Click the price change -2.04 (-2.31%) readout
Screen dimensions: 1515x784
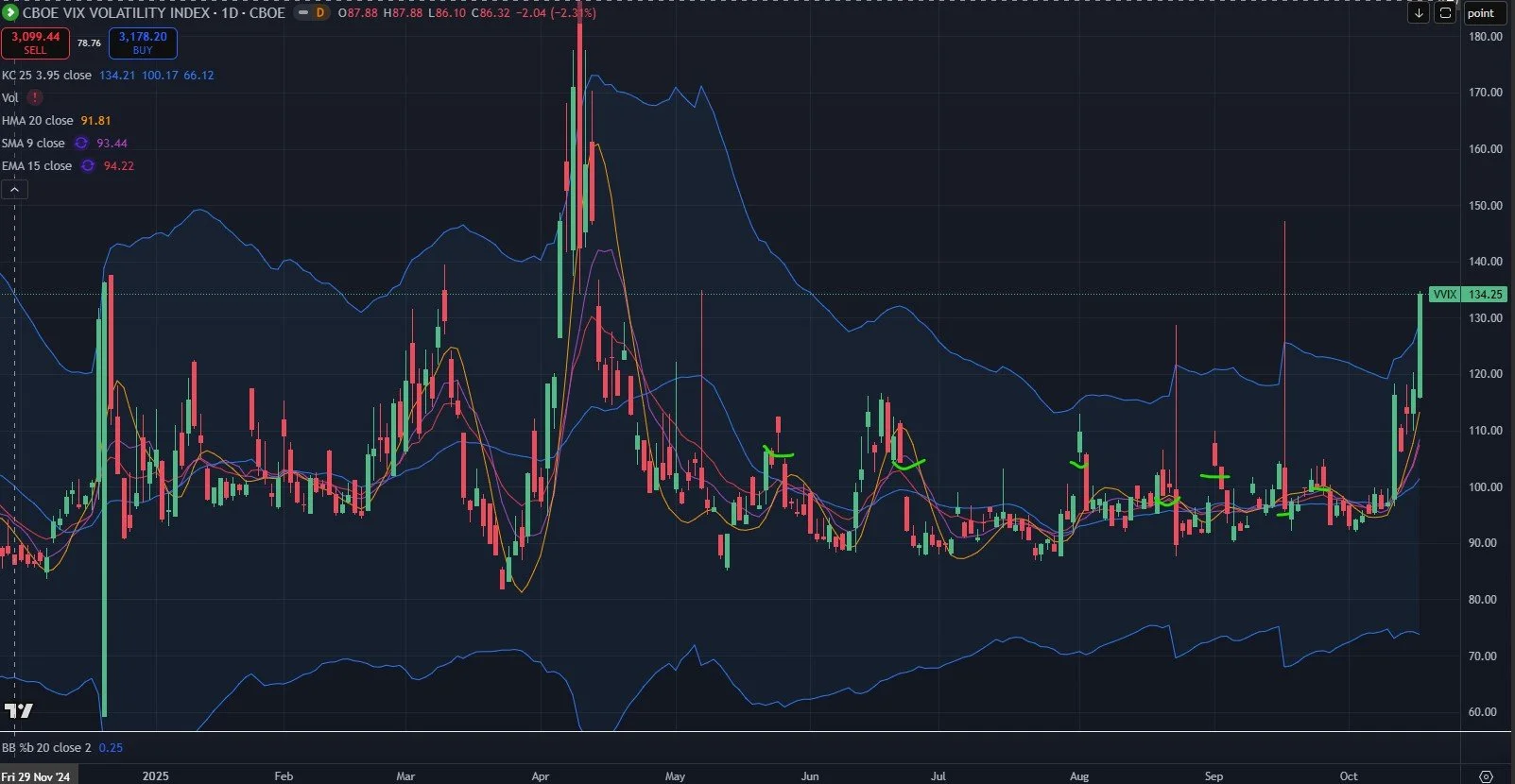click(x=557, y=13)
